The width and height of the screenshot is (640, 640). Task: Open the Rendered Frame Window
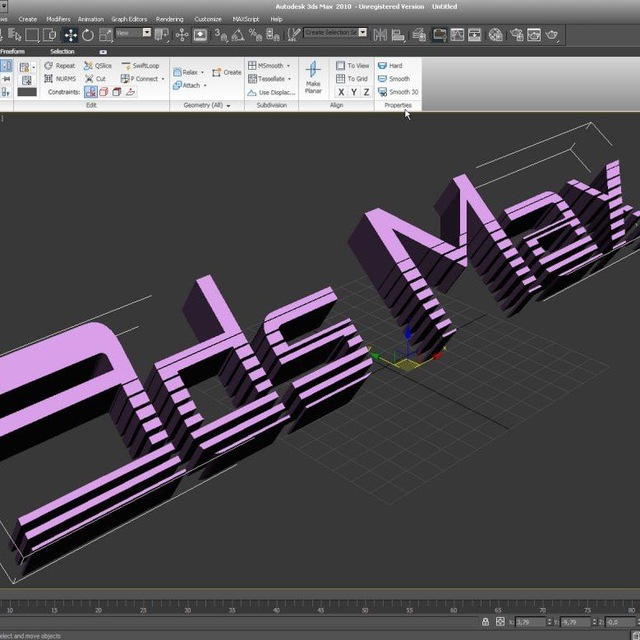[534, 35]
